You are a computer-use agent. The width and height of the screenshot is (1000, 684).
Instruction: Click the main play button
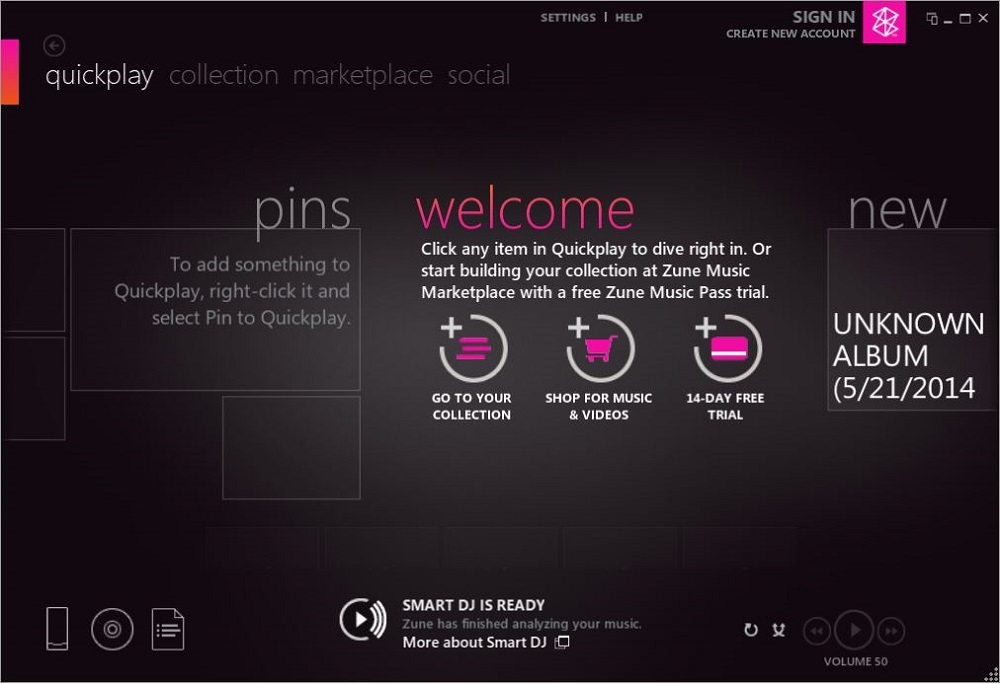click(x=855, y=630)
